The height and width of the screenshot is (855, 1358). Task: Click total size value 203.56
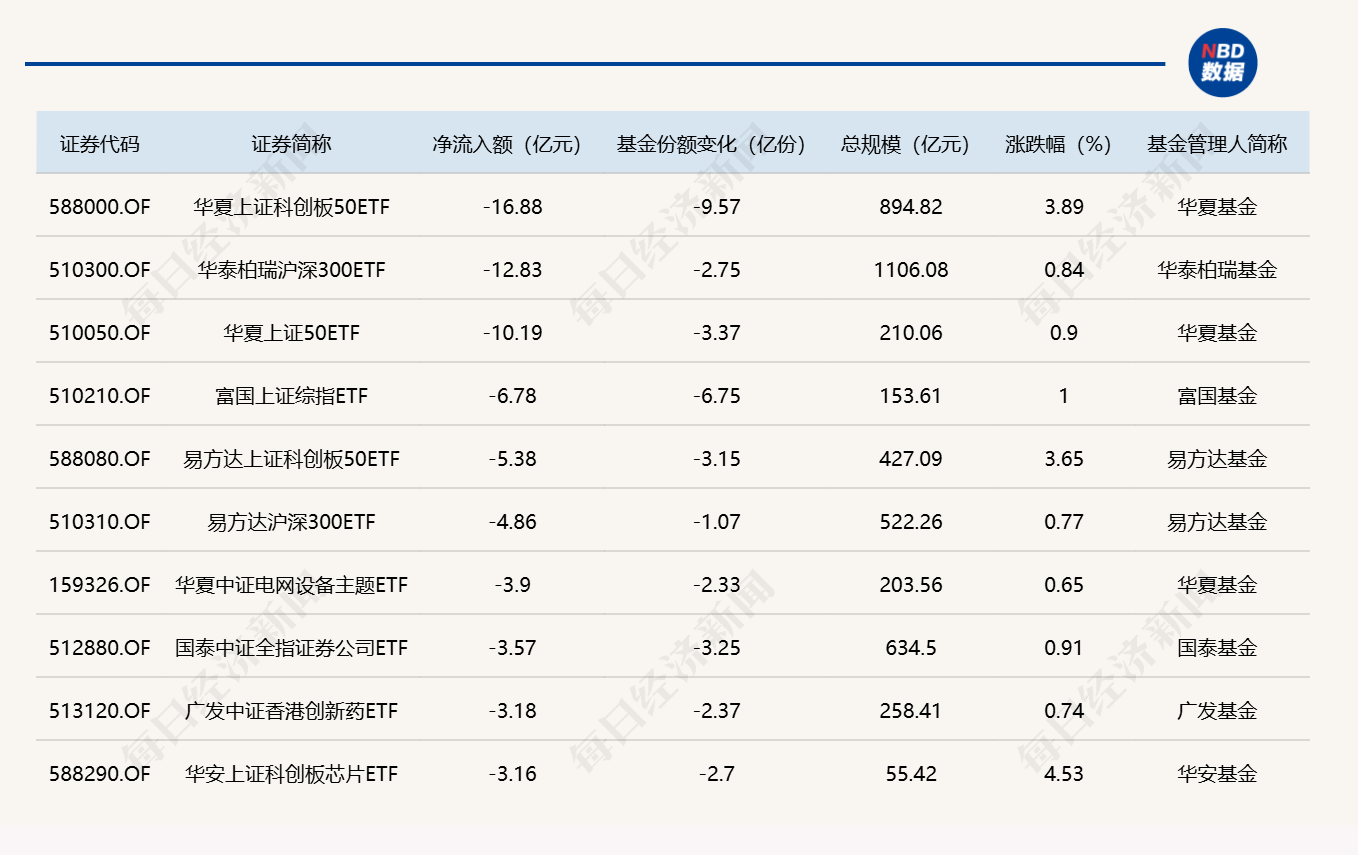click(911, 585)
